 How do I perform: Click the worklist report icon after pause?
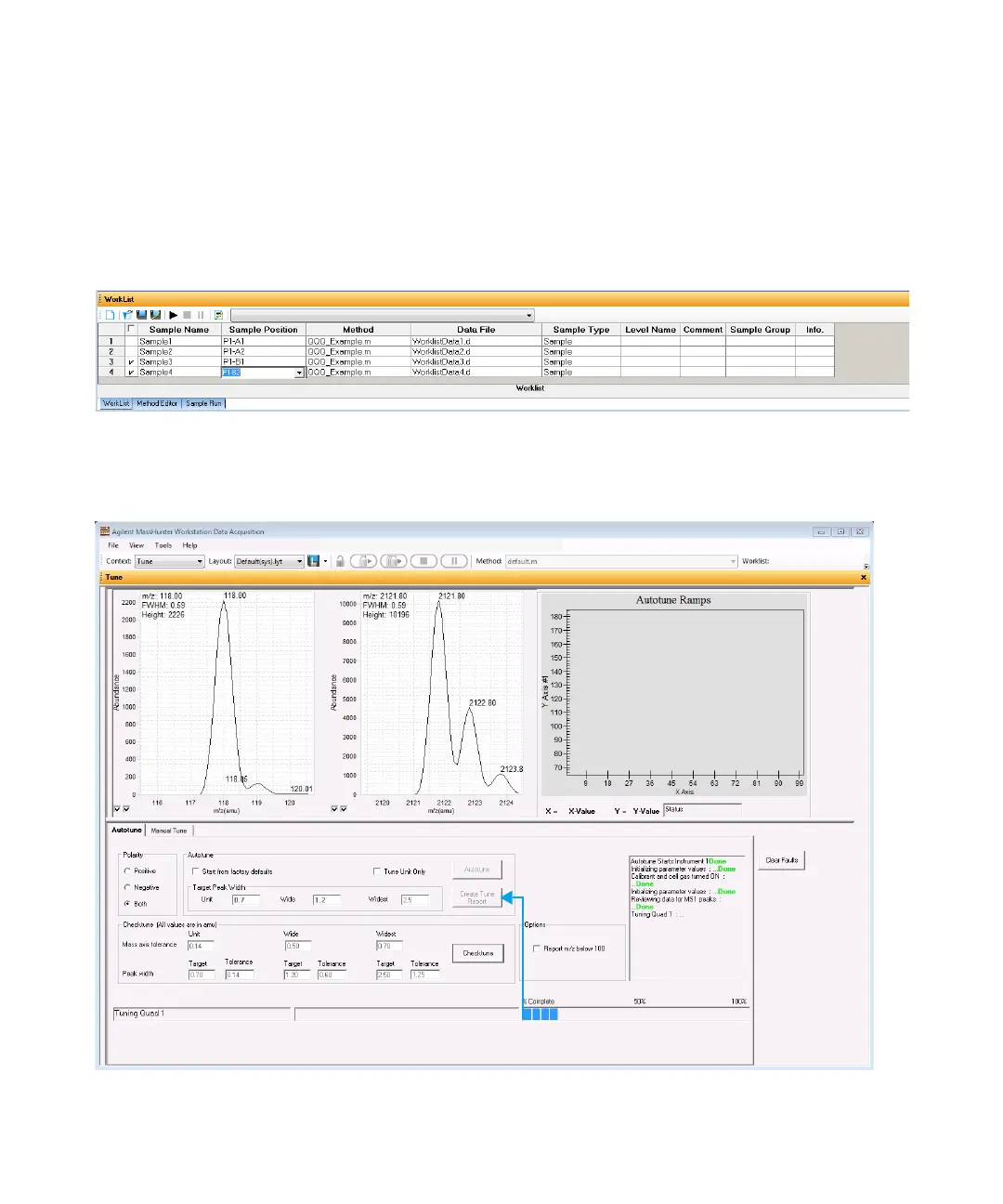coord(218,315)
